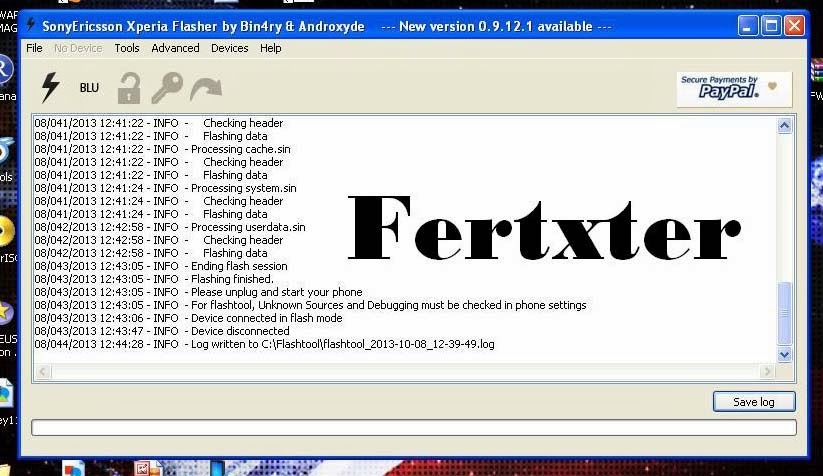Screen dimensions: 823x476
Task: Click log scrollbar up arrow
Action: point(785,125)
